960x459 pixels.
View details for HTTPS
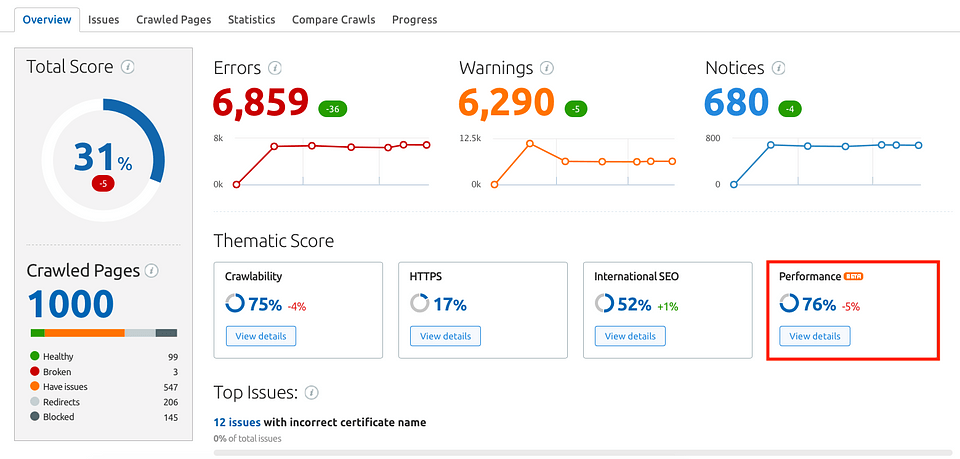(446, 336)
